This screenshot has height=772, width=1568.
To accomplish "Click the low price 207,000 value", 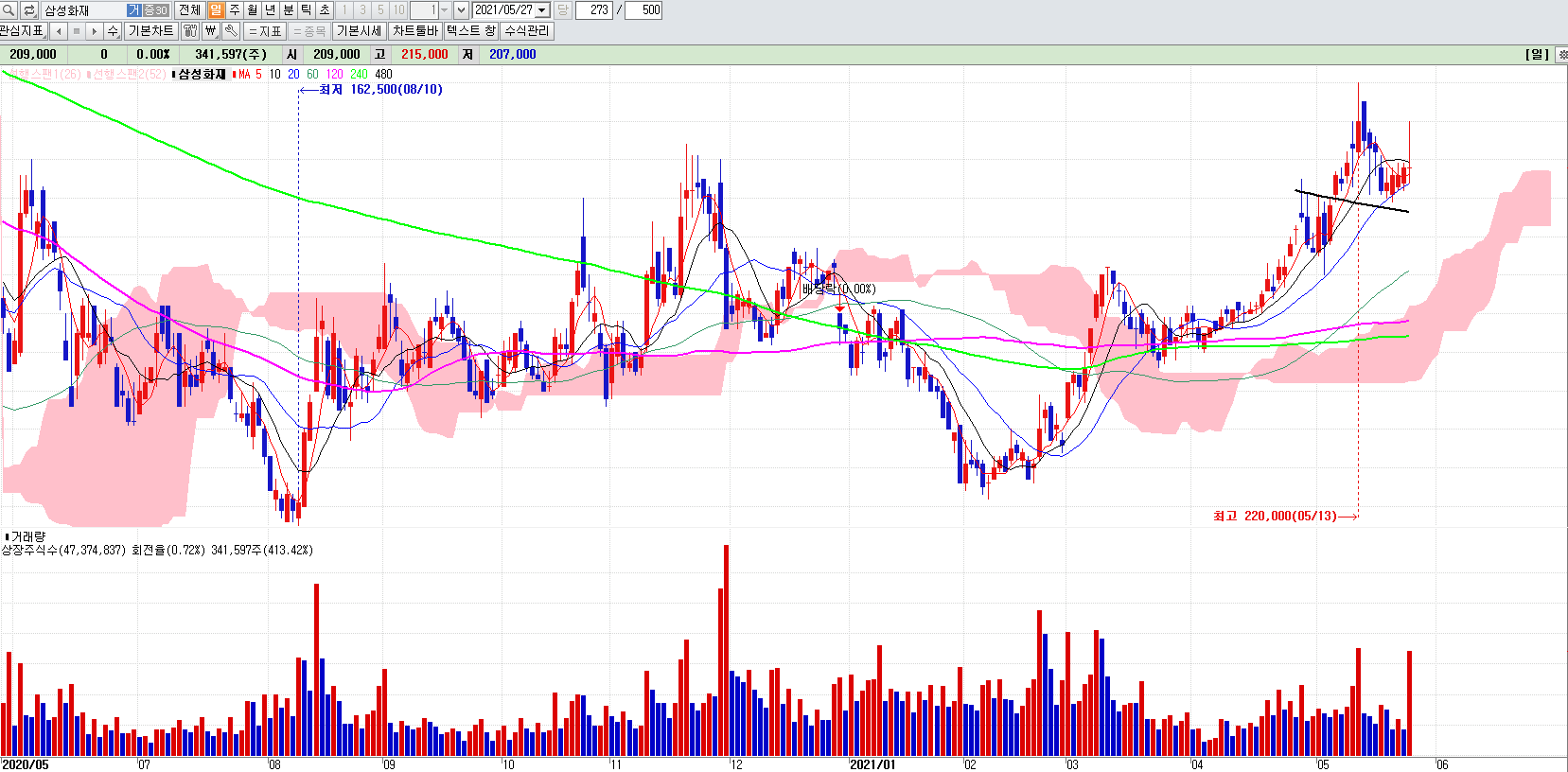I will click(x=513, y=54).
